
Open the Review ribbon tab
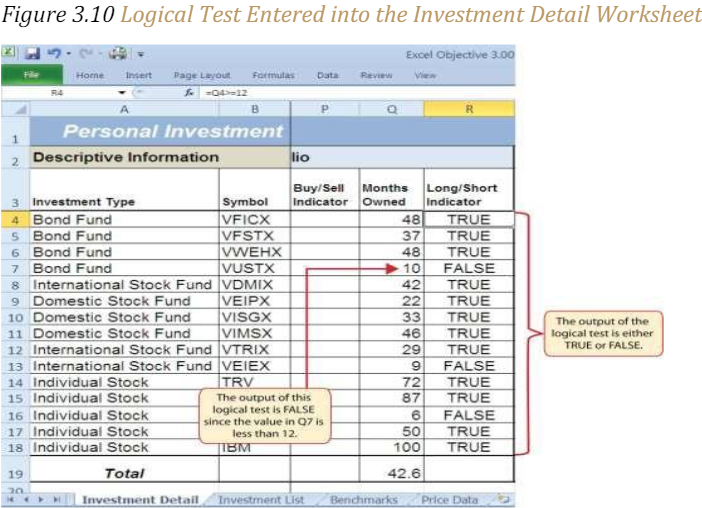click(x=377, y=75)
